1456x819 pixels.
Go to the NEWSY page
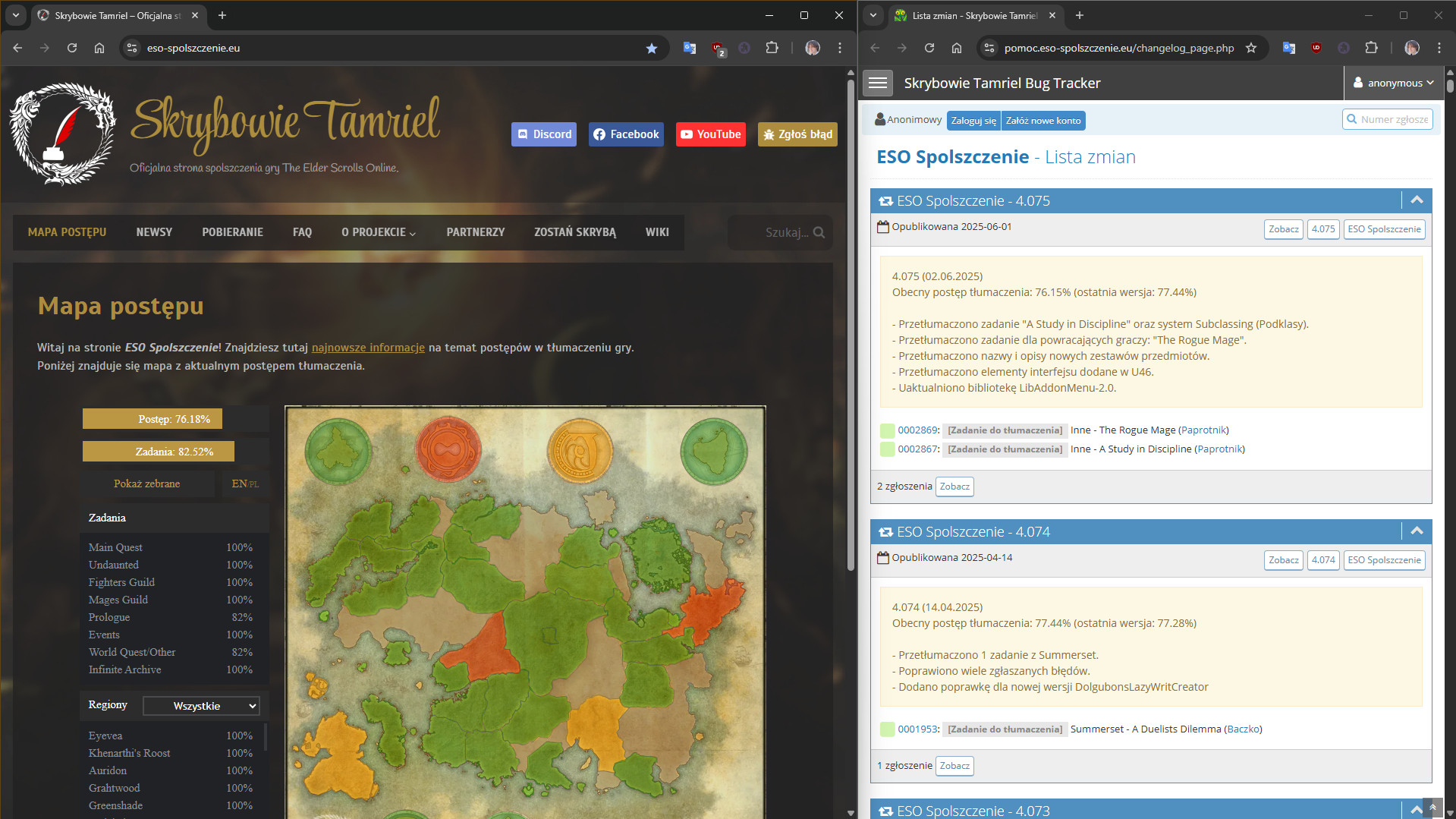pyautogui.click(x=154, y=232)
